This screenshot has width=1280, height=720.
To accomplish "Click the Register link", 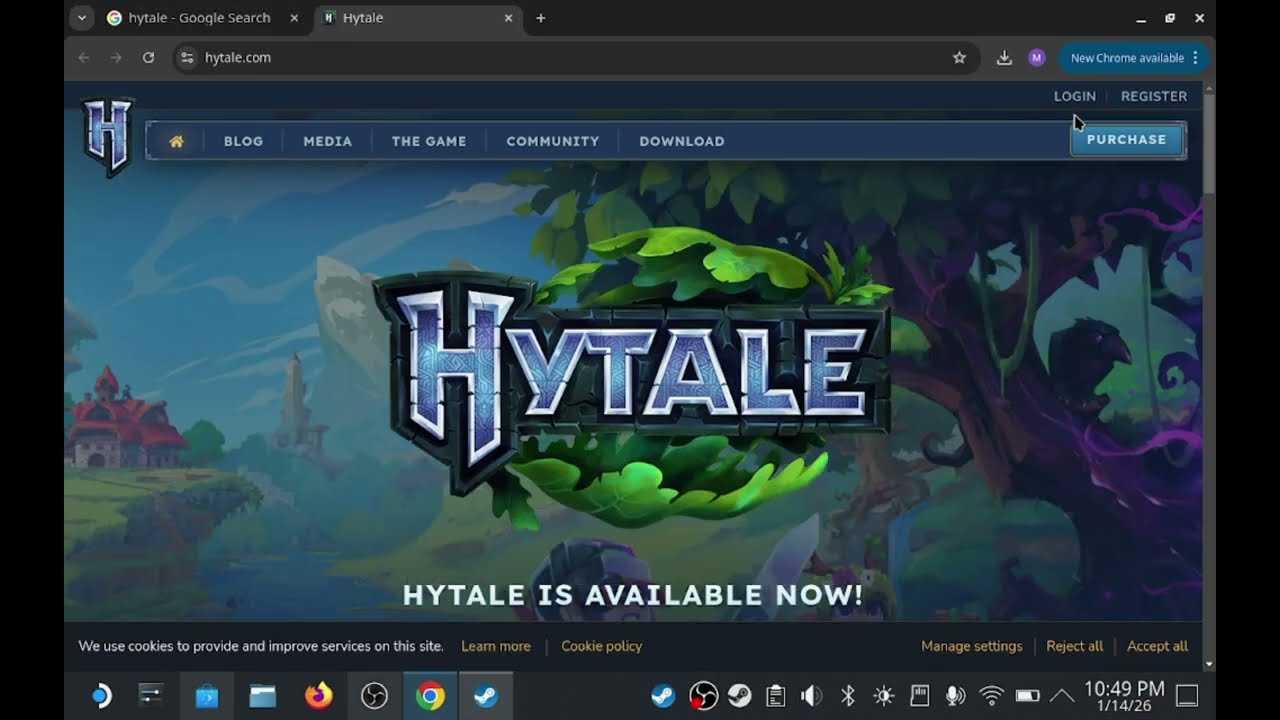I will click(1154, 96).
